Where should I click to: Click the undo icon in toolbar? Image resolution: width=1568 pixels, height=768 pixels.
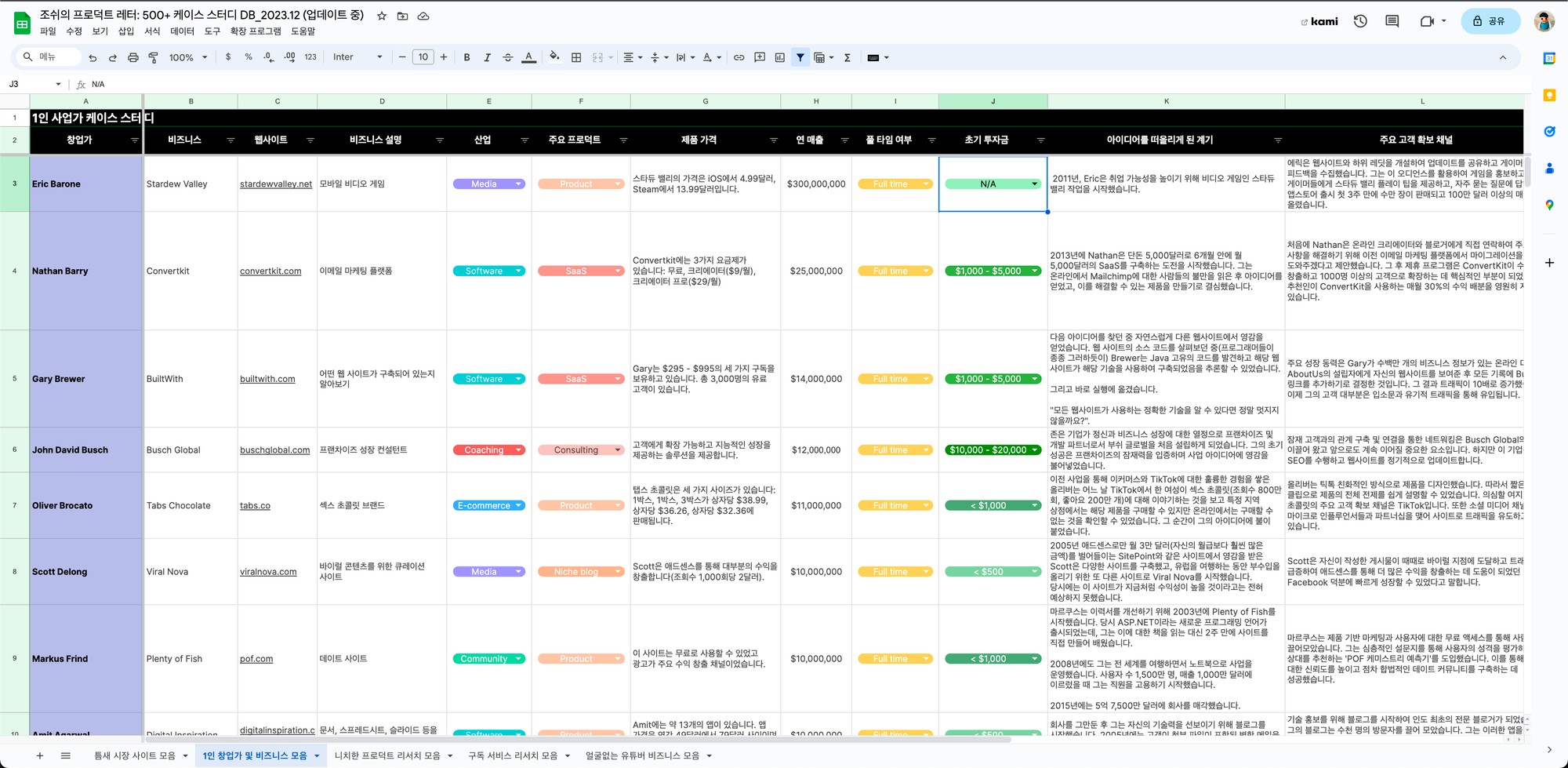click(x=93, y=57)
